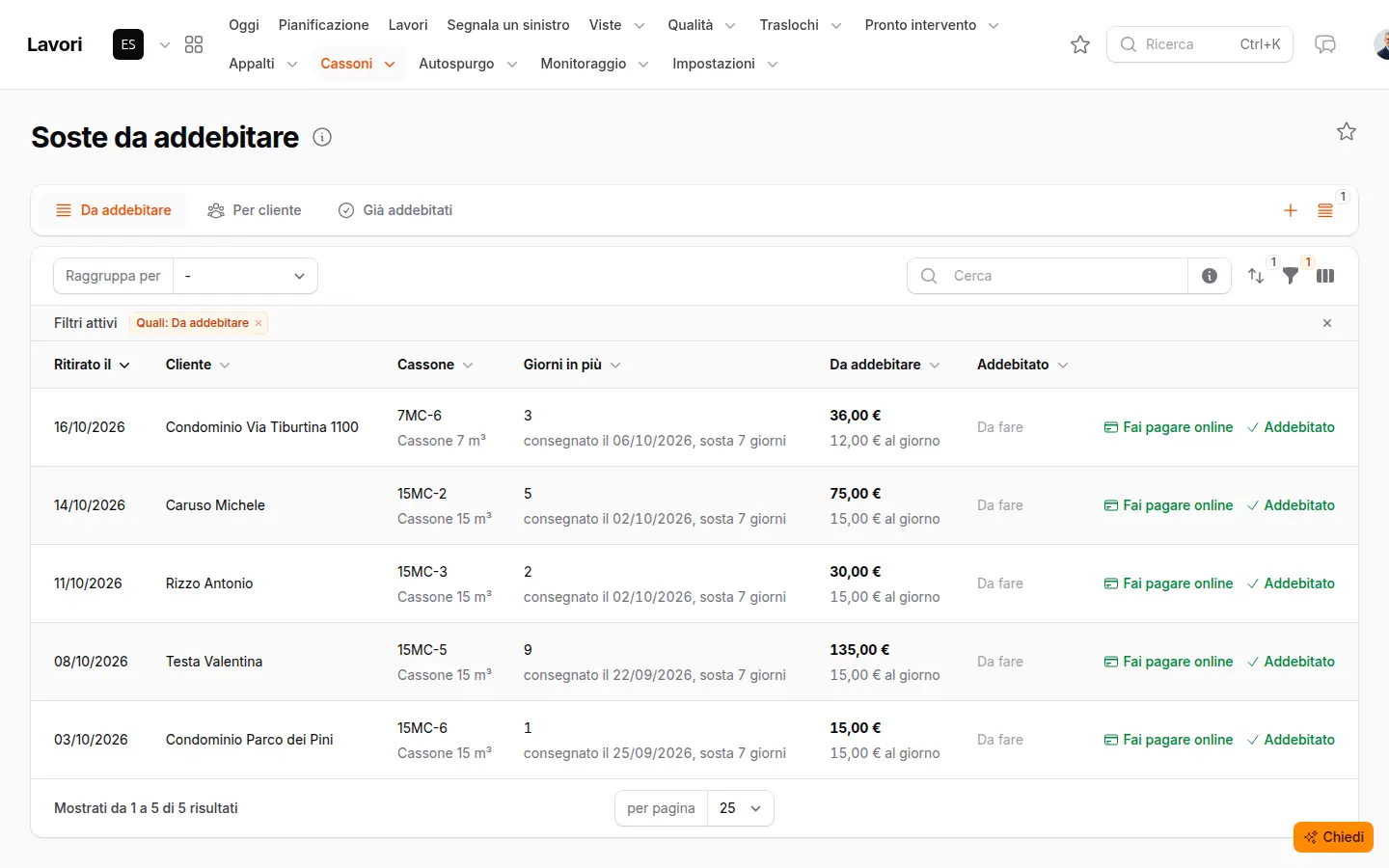Switch to the Già addebitati tab
Viewport: 1389px width, 868px height.
(x=395, y=210)
